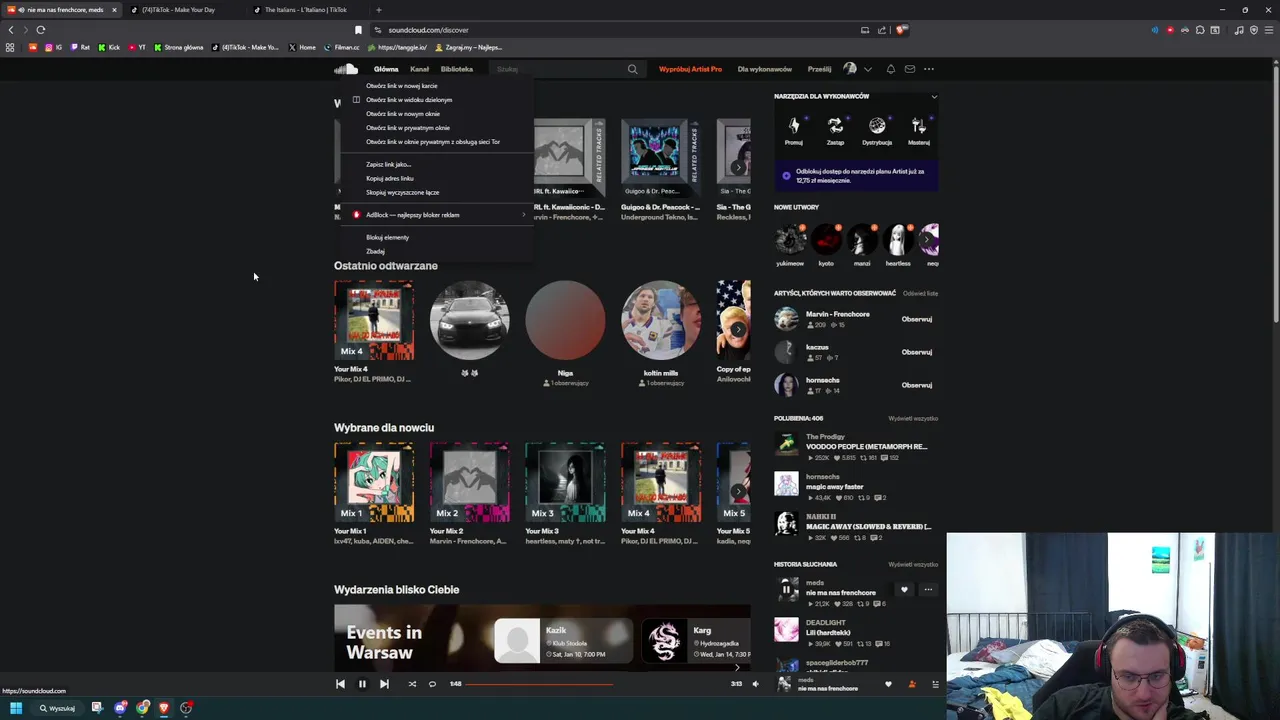1280x720 pixels.
Task: Show next items in 'Ostatnio odtwarzane' carousel
Action: pyautogui.click(x=738, y=329)
